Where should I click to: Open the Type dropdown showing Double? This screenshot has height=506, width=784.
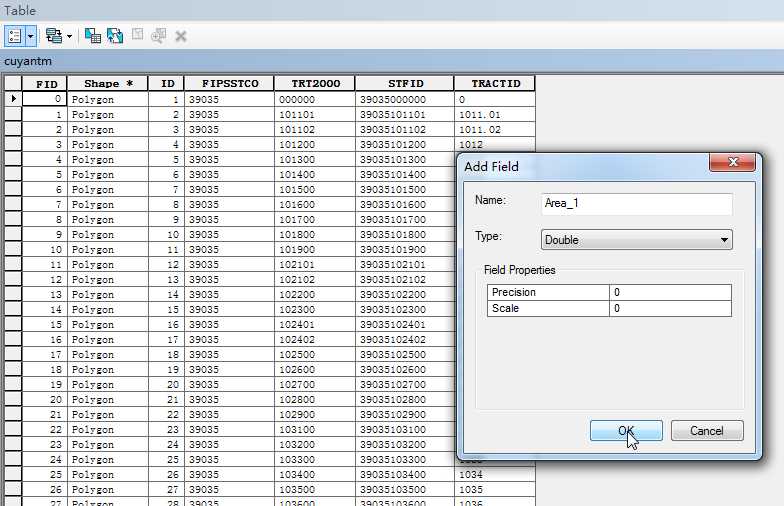[x=636, y=240]
